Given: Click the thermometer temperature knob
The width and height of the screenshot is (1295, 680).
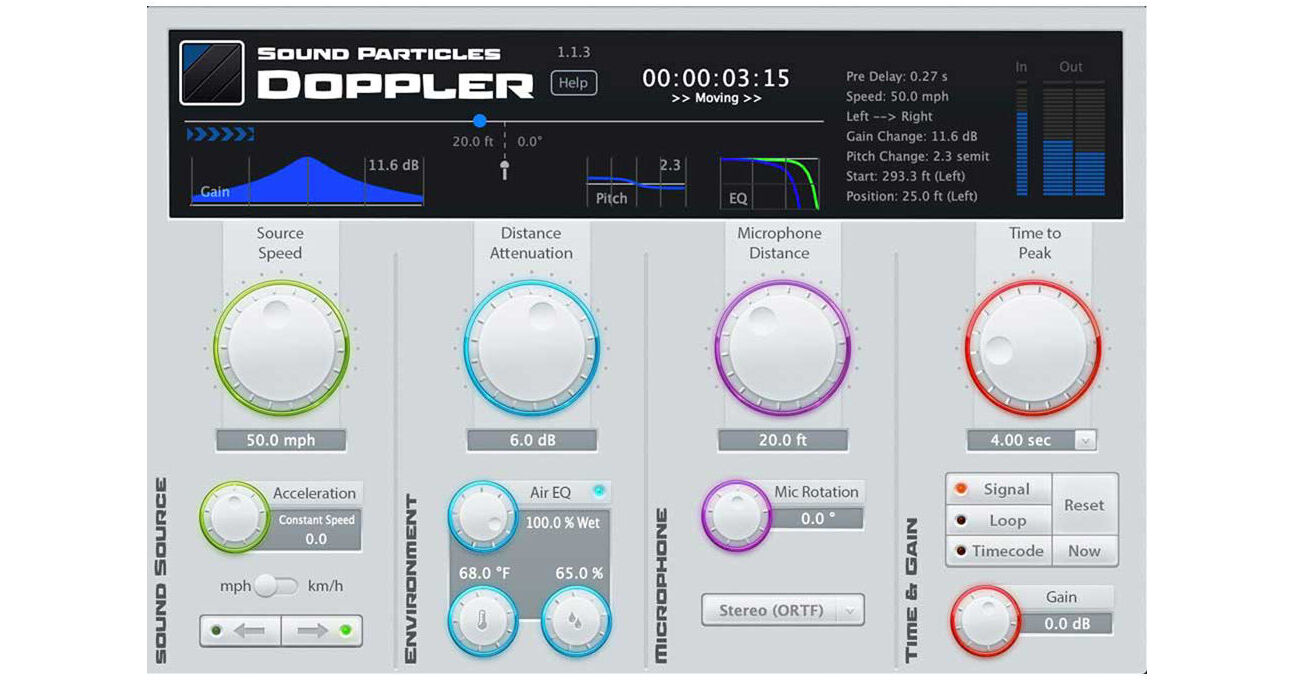Looking at the screenshot, I should pyautogui.click(x=481, y=620).
